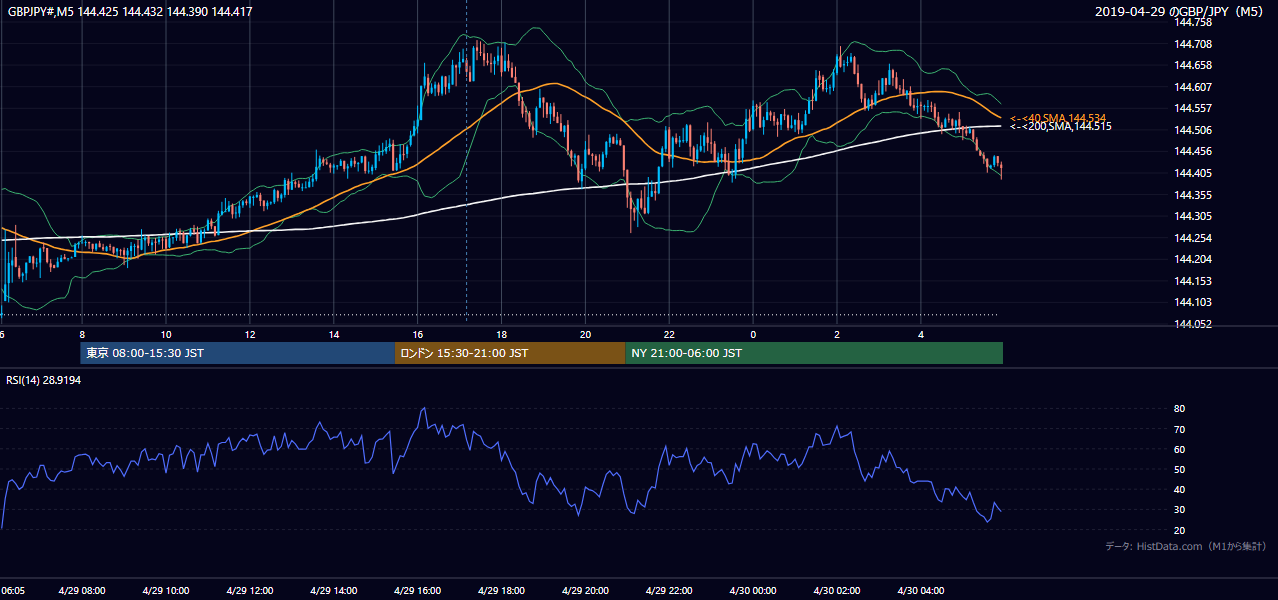Click the 4/29 14:00 time label
The image size is (1278, 600).
pos(333,590)
